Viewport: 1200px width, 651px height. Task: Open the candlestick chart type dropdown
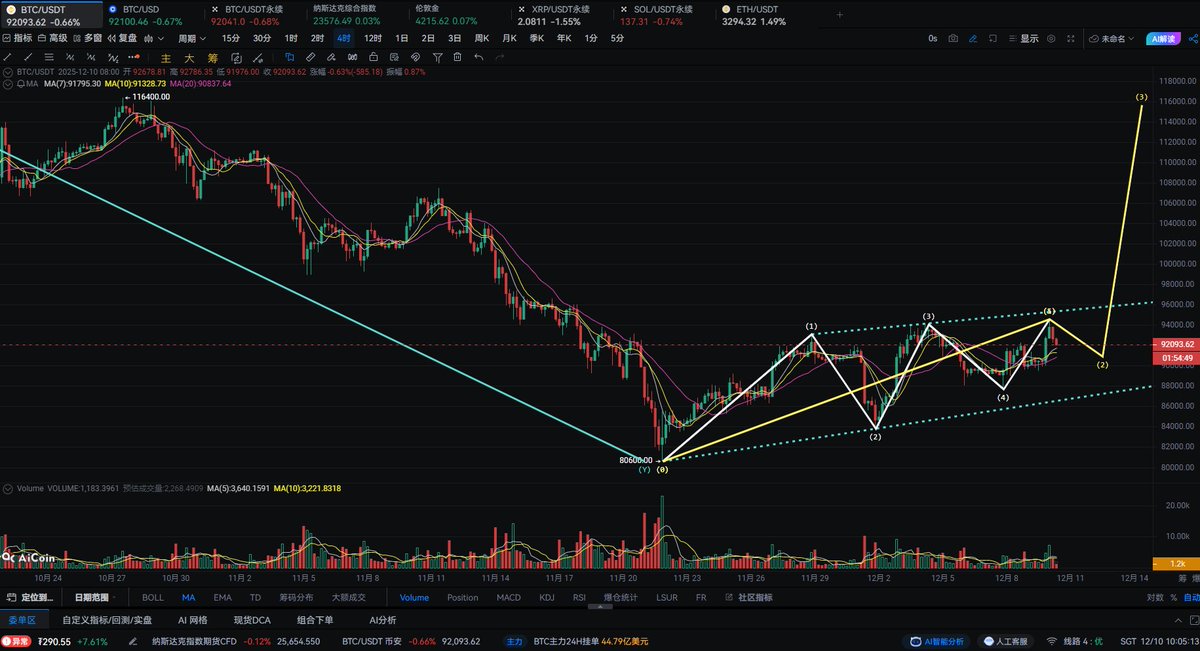point(153,38)
